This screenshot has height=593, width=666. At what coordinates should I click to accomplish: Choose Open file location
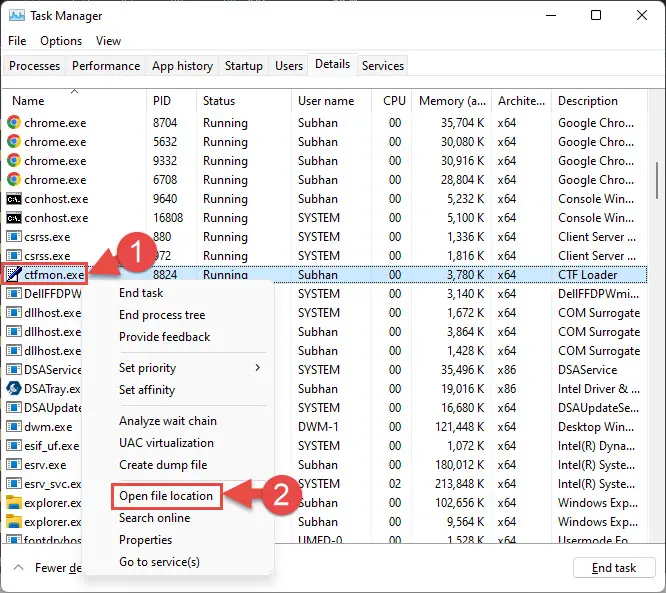click(166, 496)
